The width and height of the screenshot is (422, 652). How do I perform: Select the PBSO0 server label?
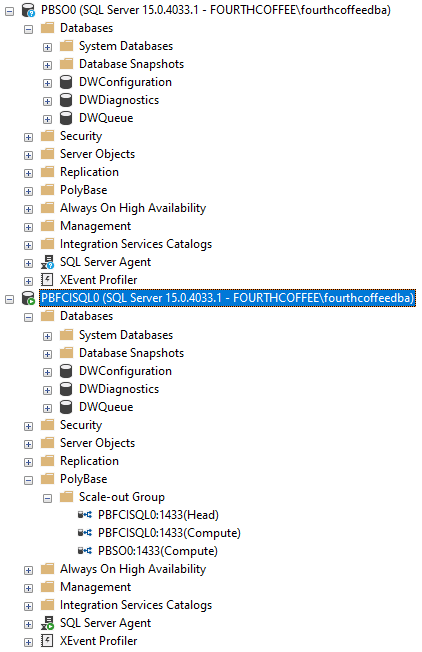(x=216, y=10)
